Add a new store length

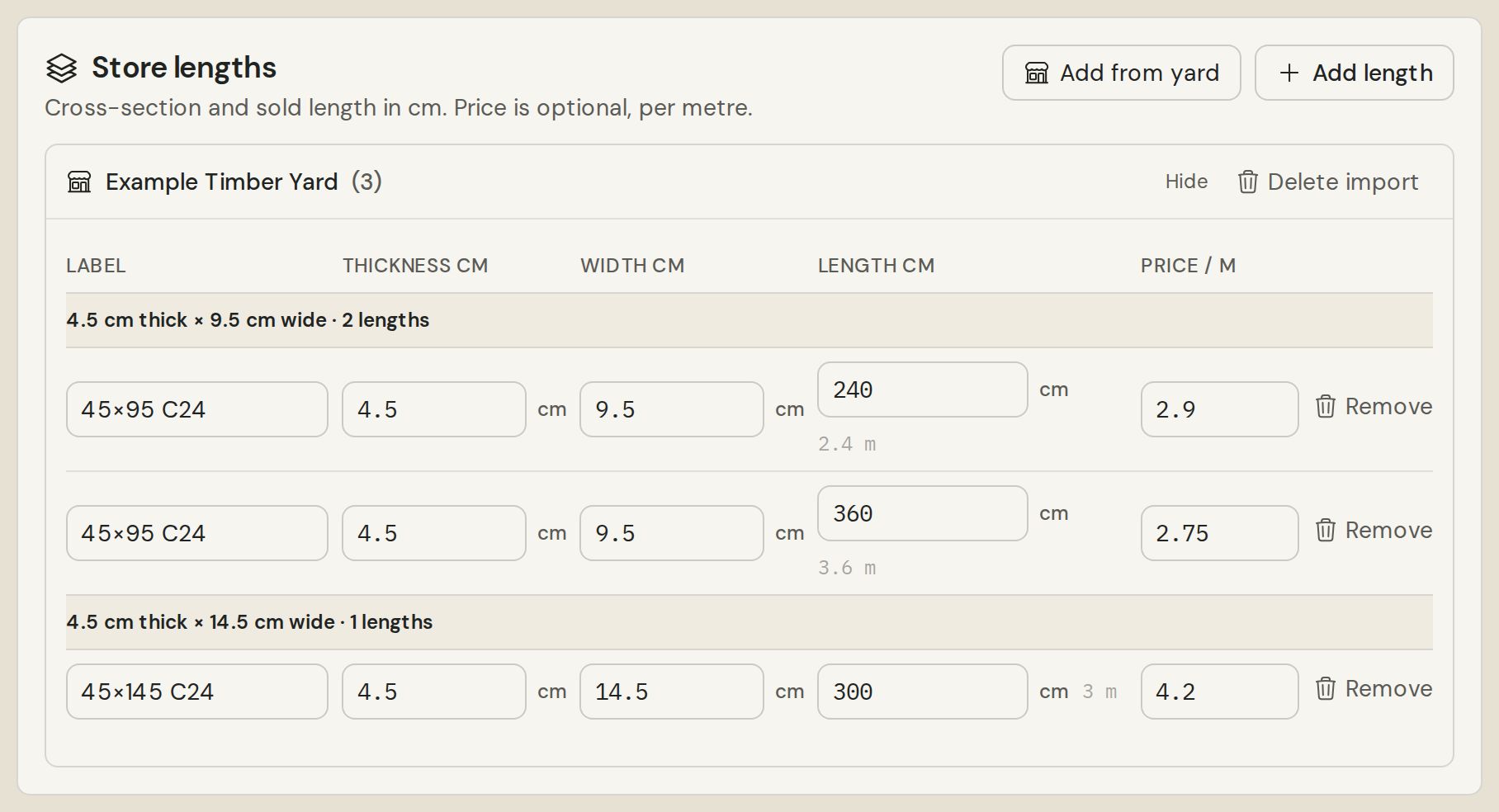pos(1354,73)
